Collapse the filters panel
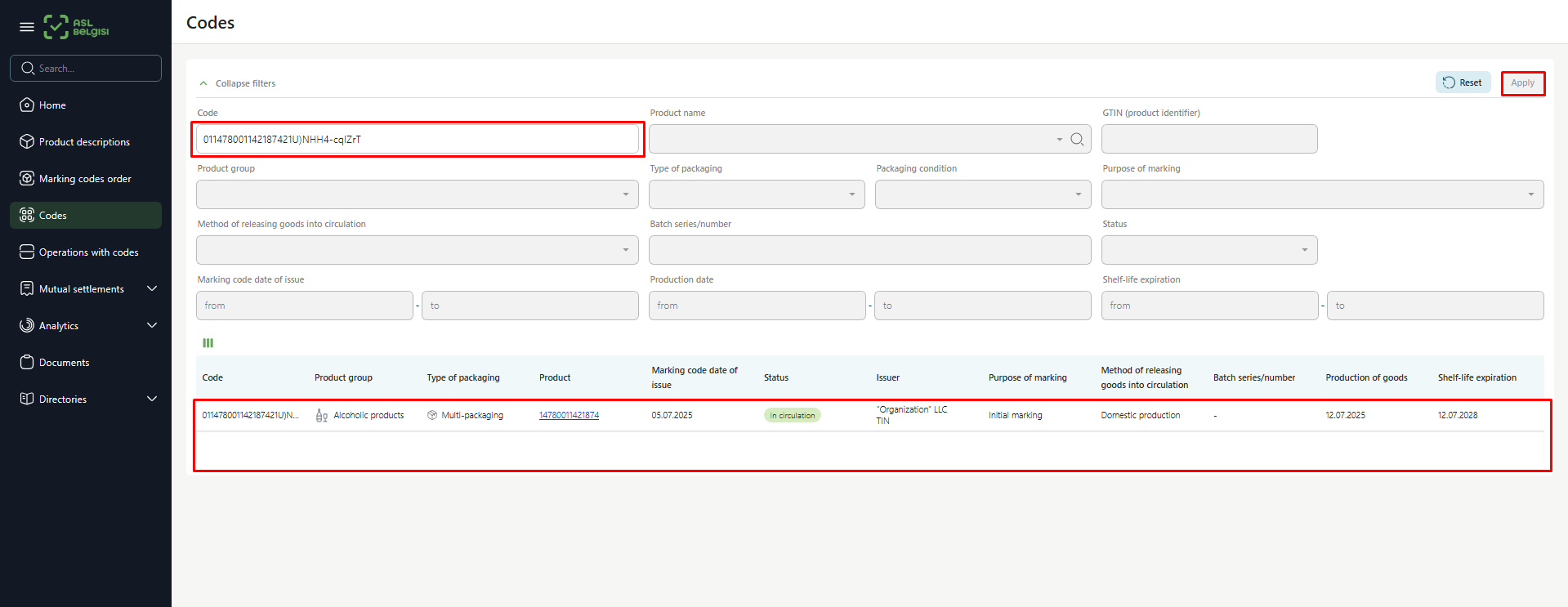The image size is (1568, 607). 238,83
